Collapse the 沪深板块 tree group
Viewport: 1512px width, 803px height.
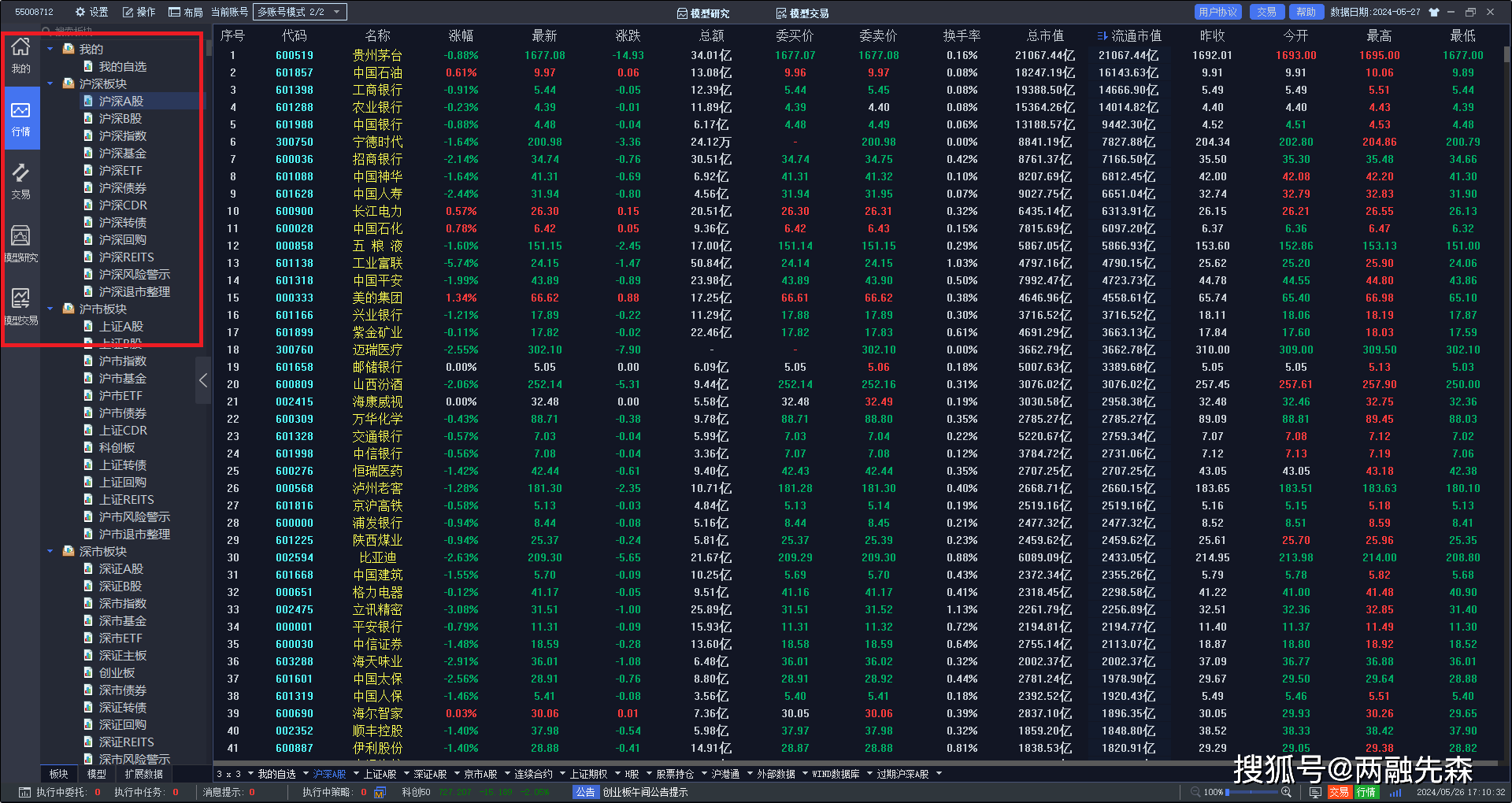50,83
